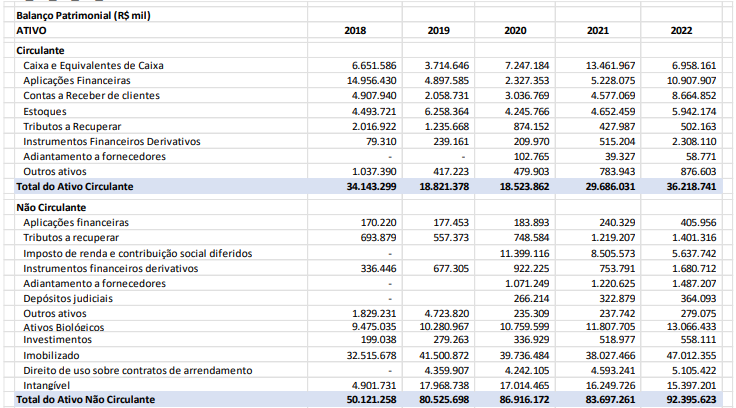Select the ATIVO column header
The width and height of the screenshot is (736, 408).
[32, 30]
